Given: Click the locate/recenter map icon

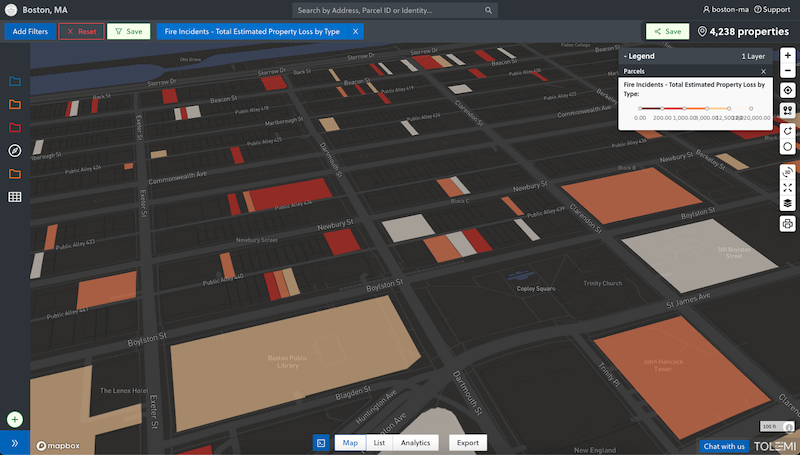Looking at the screenshot, I should [x=788, y=91].
